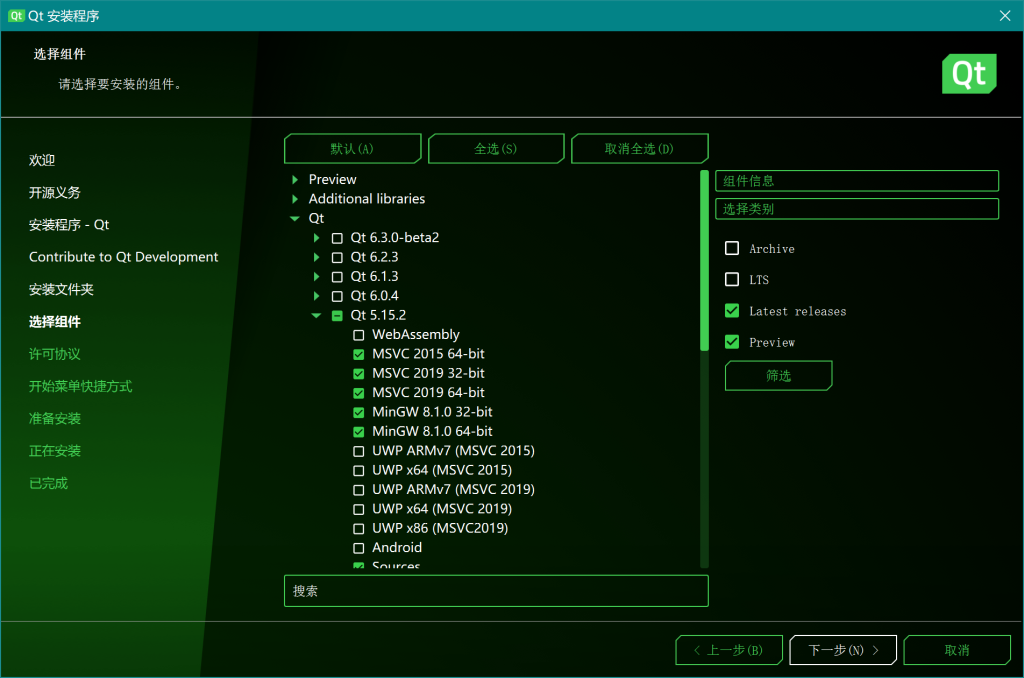Tick the Qt 6.3.0-beta2 checkbox
Screen dimensions: 1024x678
[337, 238]
